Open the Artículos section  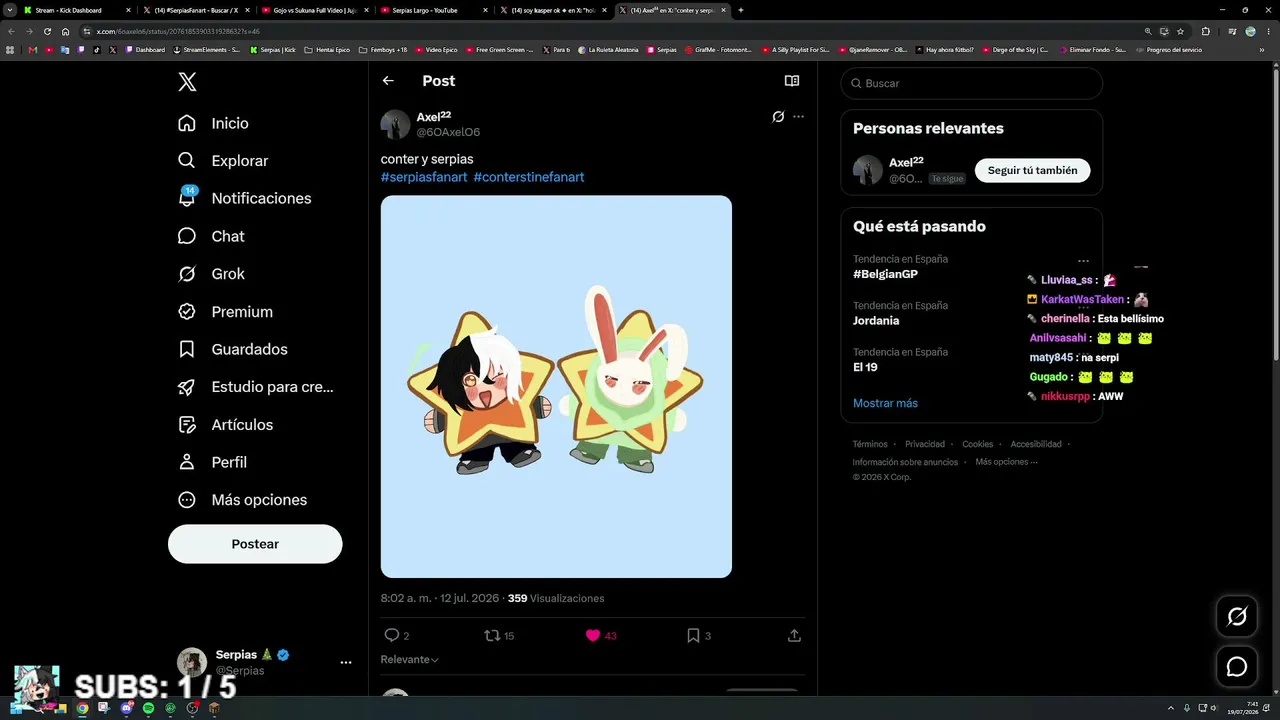[225, 425]
